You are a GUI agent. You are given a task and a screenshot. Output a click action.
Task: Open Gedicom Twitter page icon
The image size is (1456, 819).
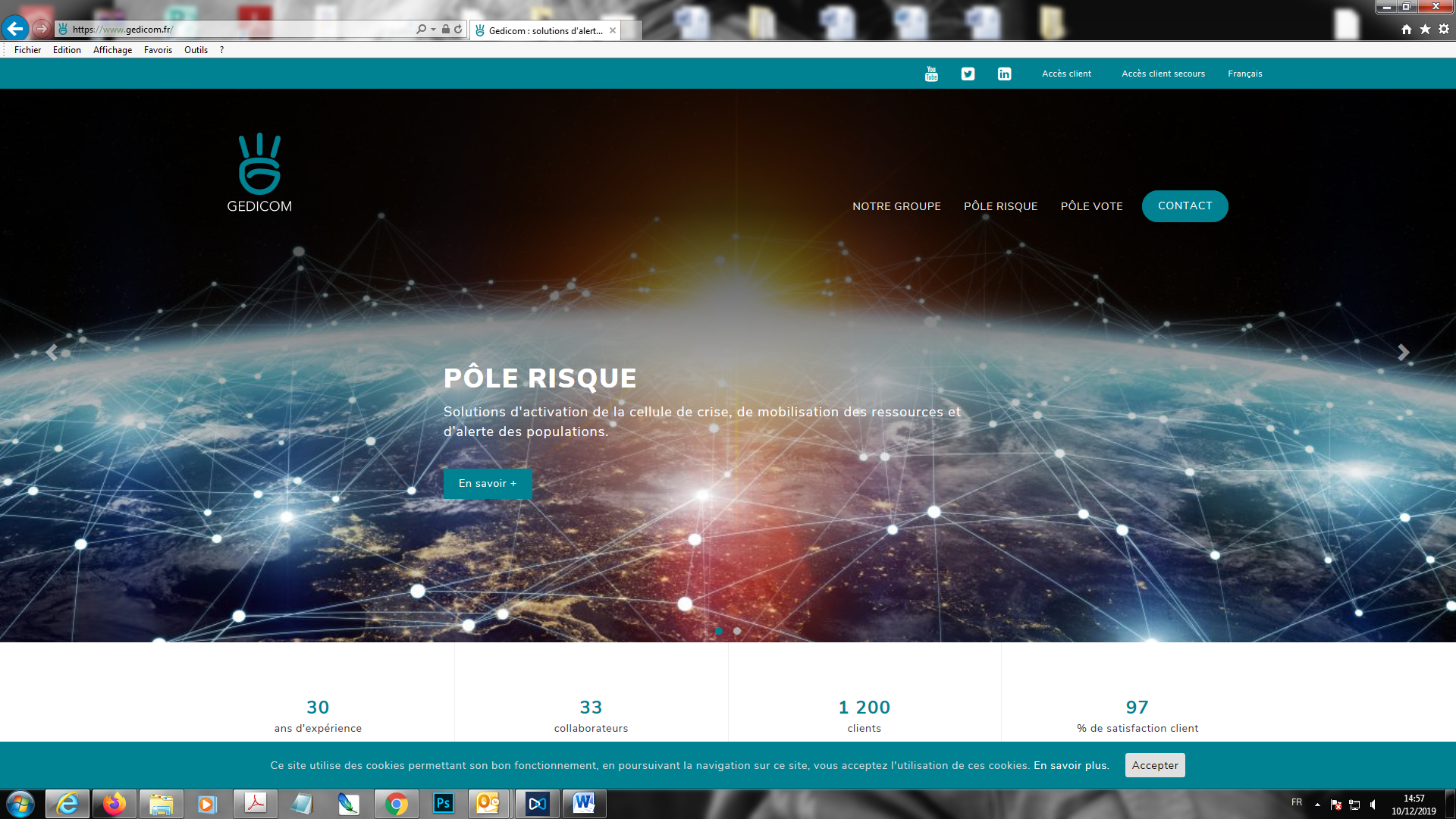tap(968, 74)
